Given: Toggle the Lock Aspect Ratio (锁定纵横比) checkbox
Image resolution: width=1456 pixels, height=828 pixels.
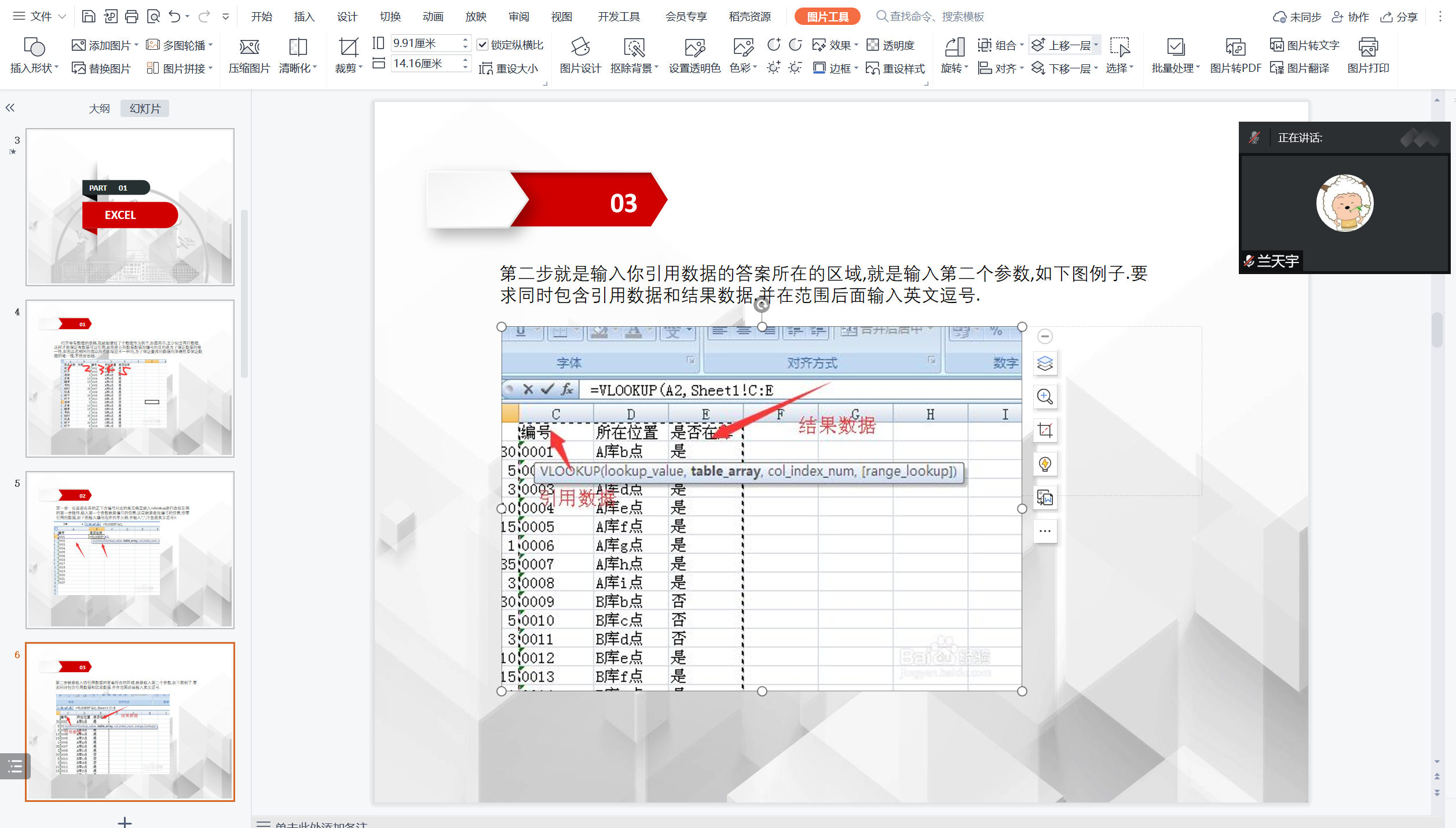Looking at the screenshot, I should point(482,45).
